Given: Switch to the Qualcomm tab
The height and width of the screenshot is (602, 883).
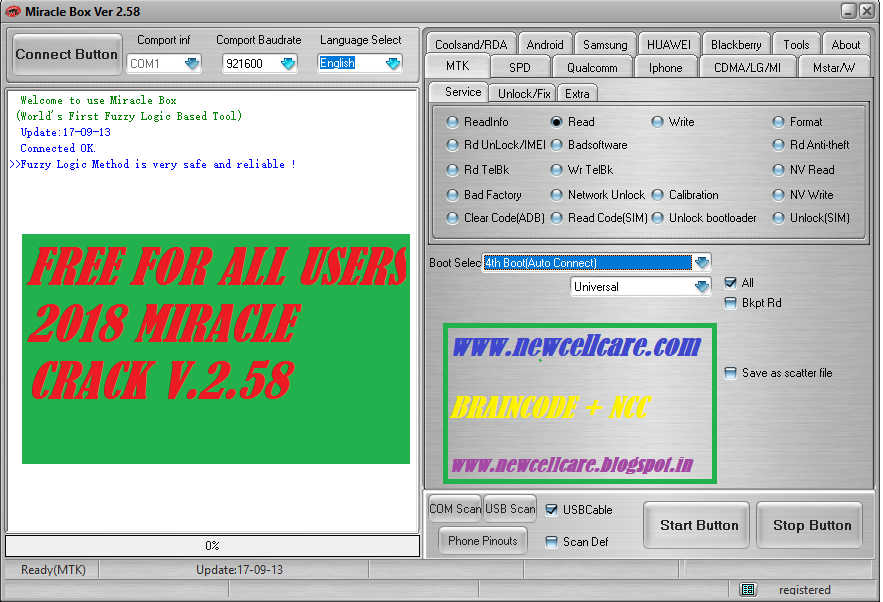Looking at the screenshot, I should 592,68.
